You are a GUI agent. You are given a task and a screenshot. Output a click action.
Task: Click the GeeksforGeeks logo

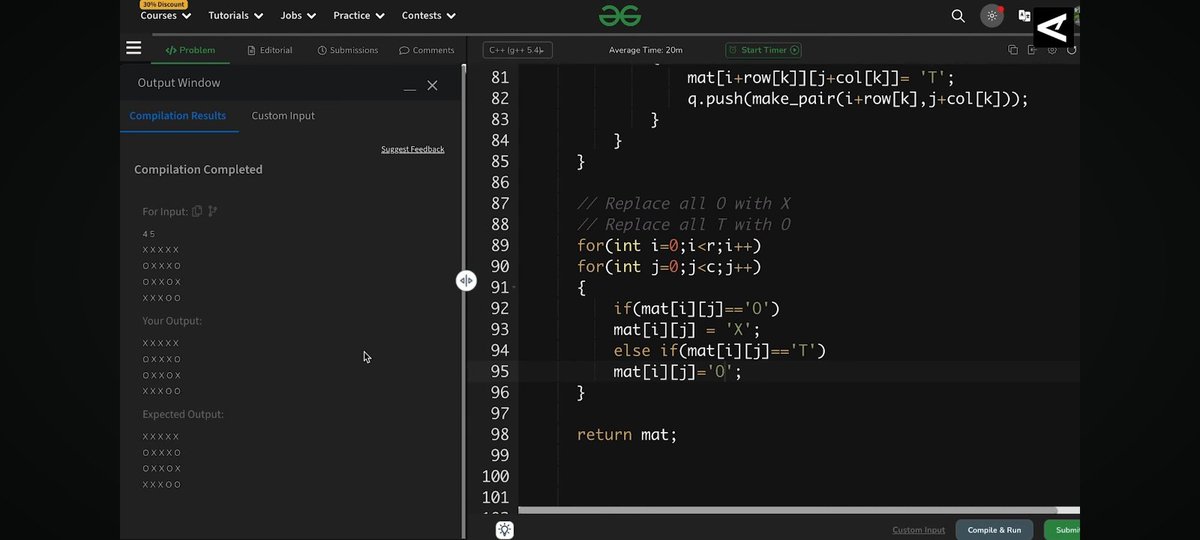click(x=619, y=15)
